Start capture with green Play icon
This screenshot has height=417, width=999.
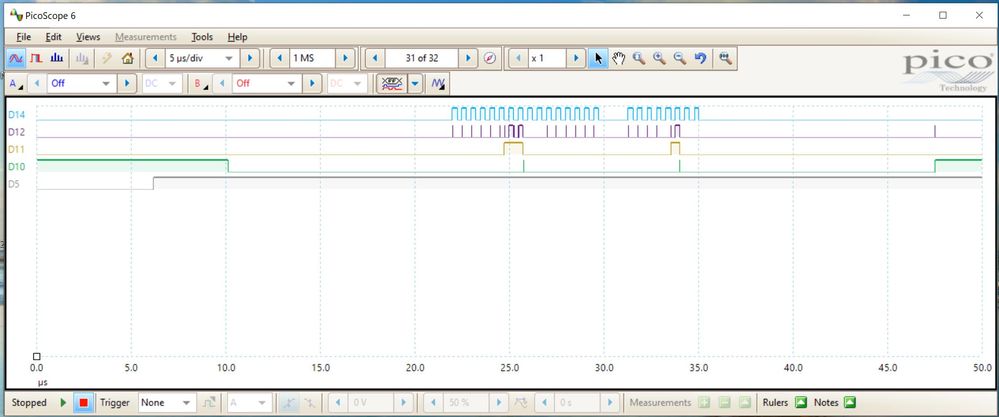(63, 402)
